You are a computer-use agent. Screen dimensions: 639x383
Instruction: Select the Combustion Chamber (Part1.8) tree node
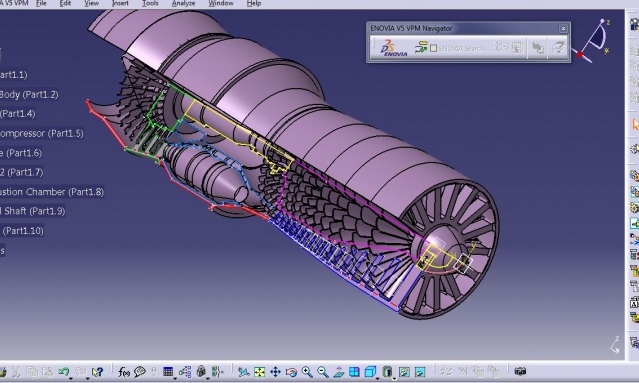tap(51, 192)
